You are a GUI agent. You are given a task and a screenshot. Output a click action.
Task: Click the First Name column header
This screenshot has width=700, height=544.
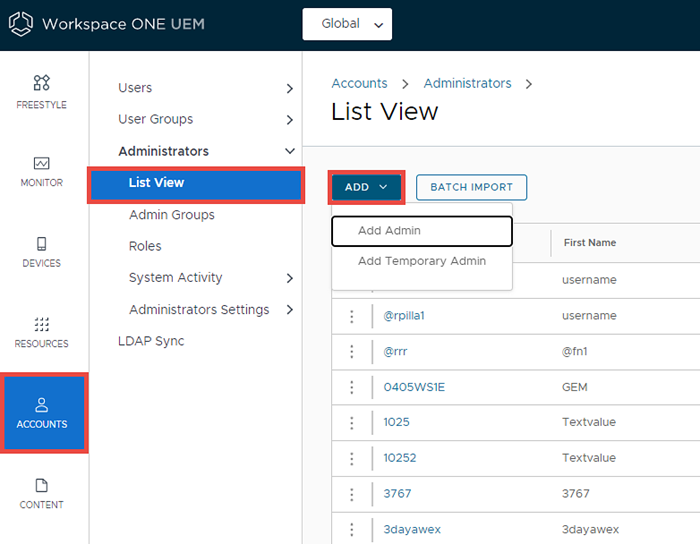[x=590, y=243]
